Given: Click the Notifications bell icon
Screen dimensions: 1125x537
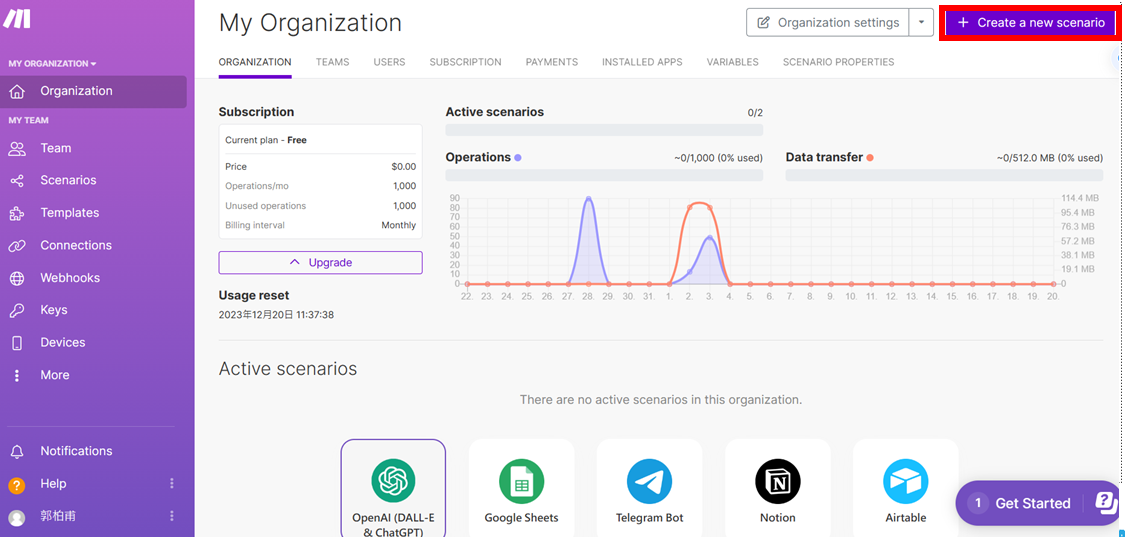Looking at the screenshot, I should pyautogui.click(x=17, y=452).
